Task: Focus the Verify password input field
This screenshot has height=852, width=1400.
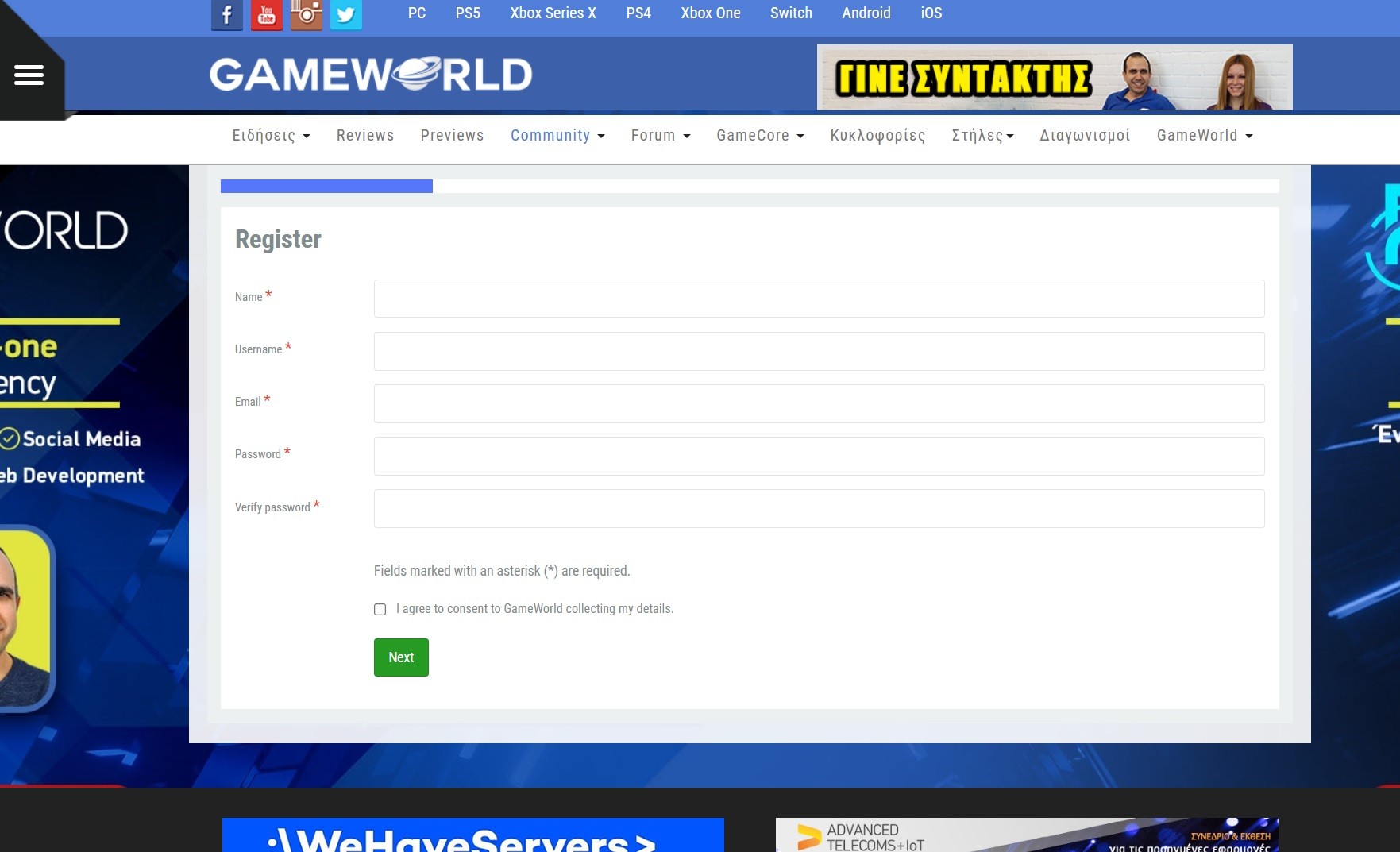Action: pos(819,508)
